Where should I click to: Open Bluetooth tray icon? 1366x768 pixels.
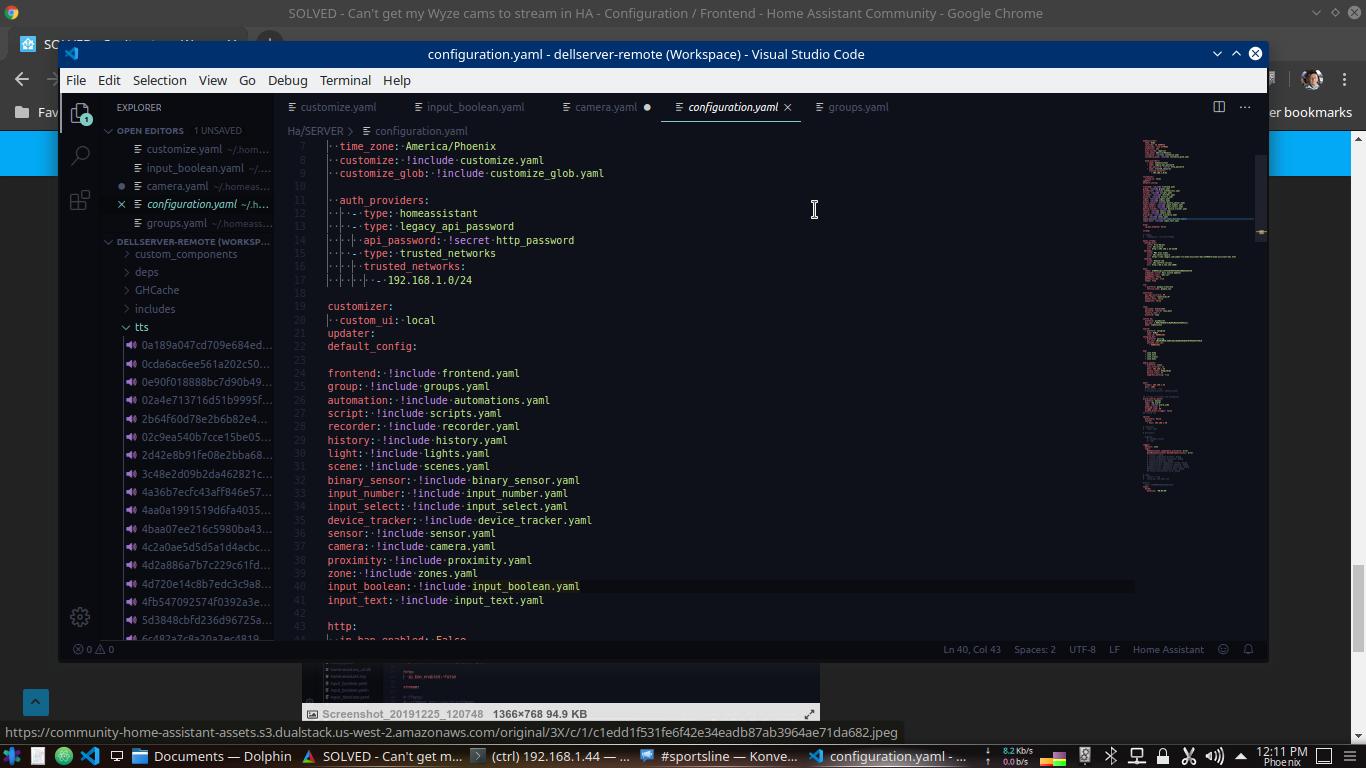tap(1110, 756)
